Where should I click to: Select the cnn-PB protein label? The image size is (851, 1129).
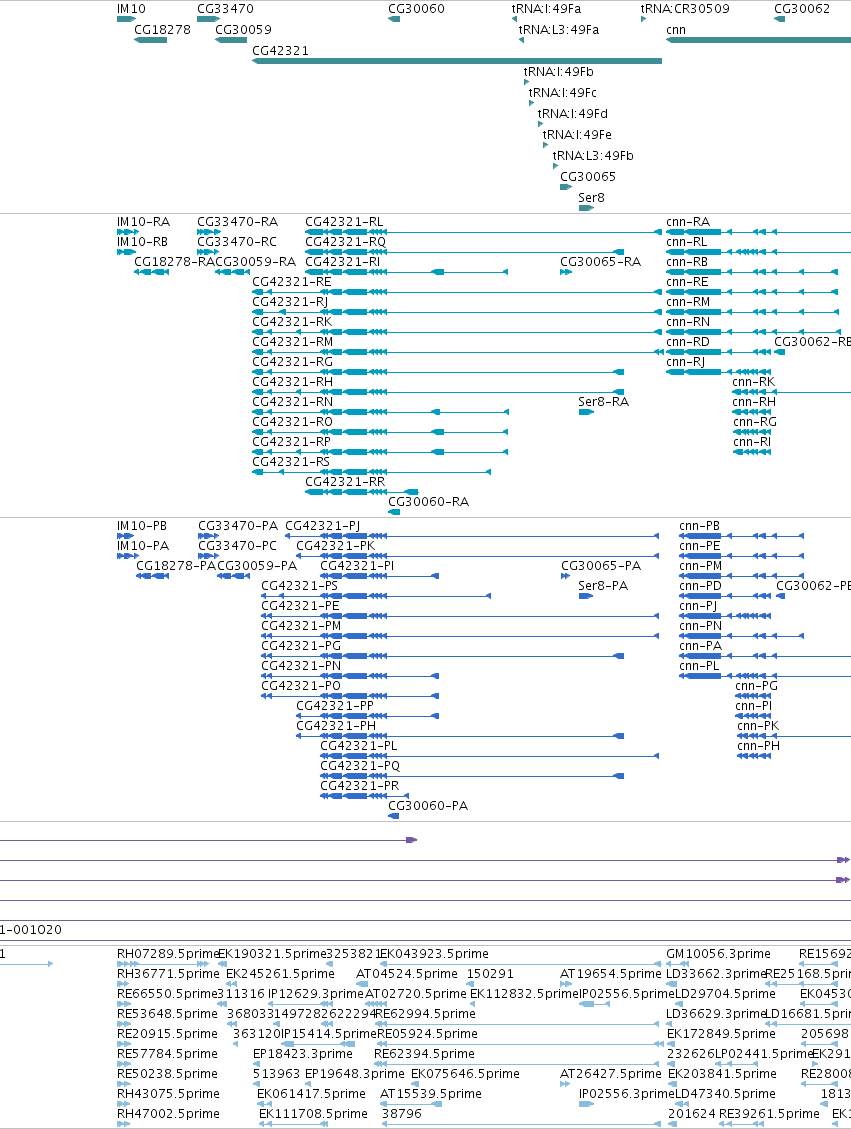pyautogui.click(x=699, y=526)
